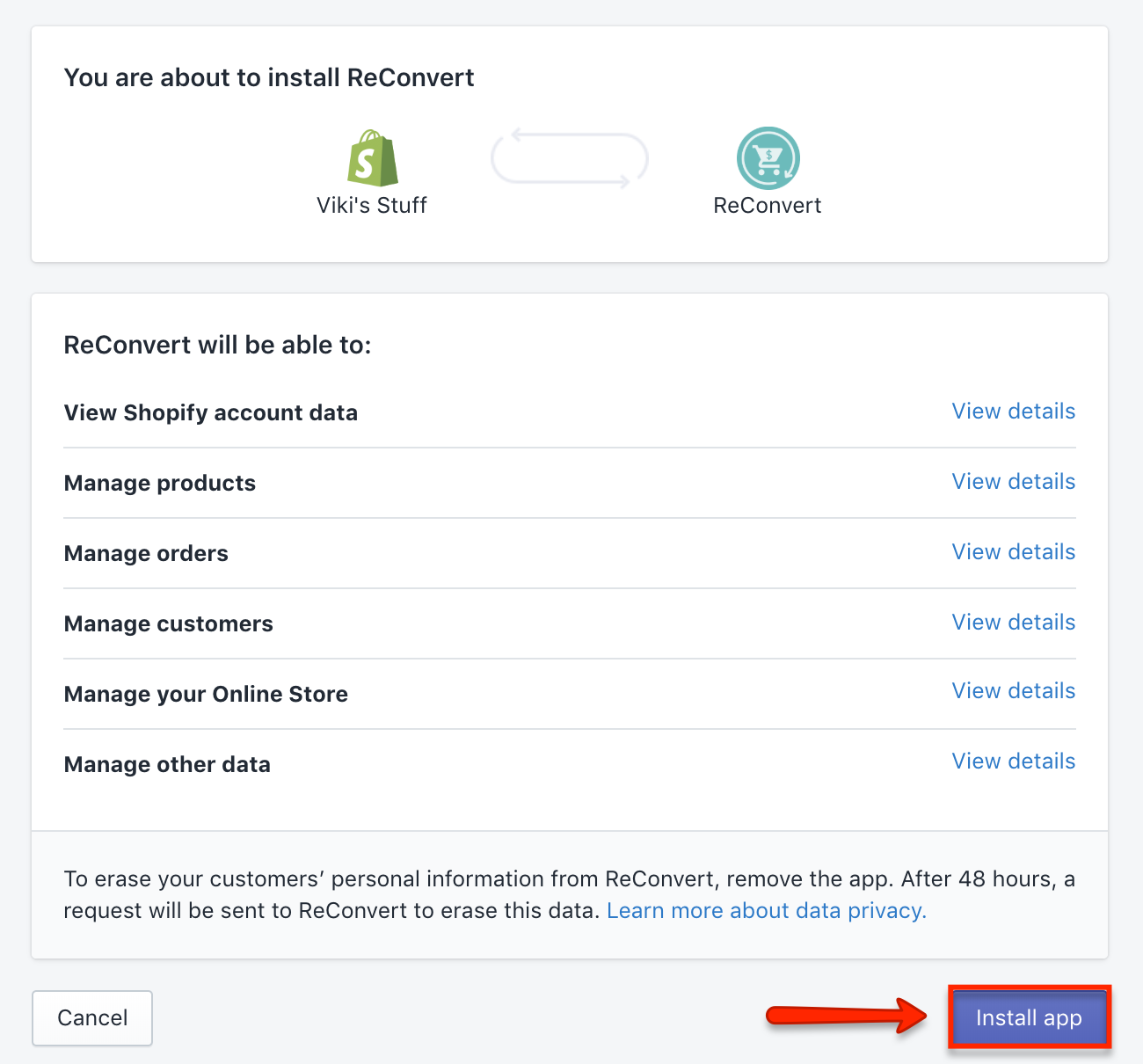View details for Manage customers

point(1014,623)
